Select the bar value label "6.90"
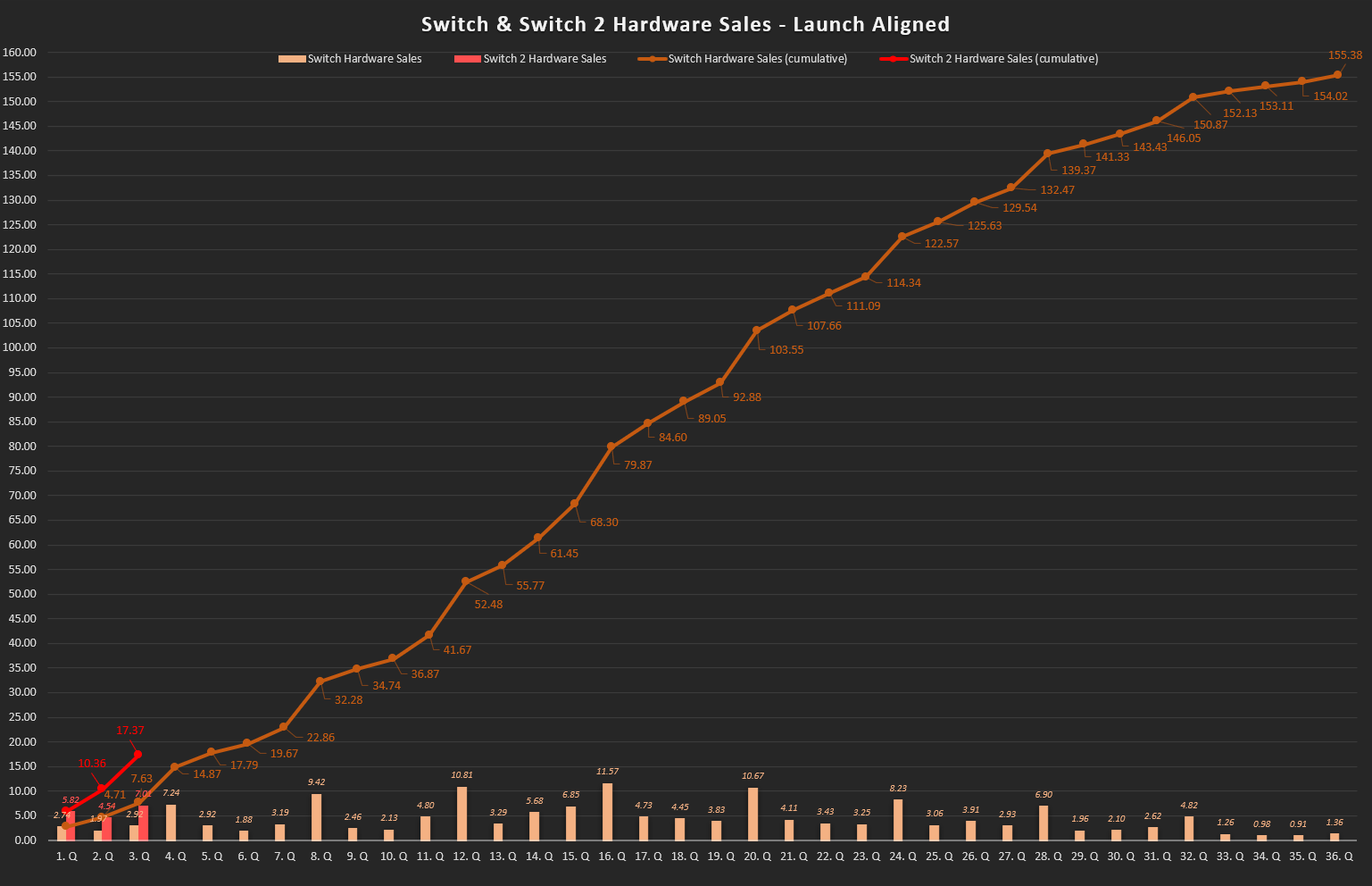Viewport: 1372px width, 886px height. (x=1044, y=795)
